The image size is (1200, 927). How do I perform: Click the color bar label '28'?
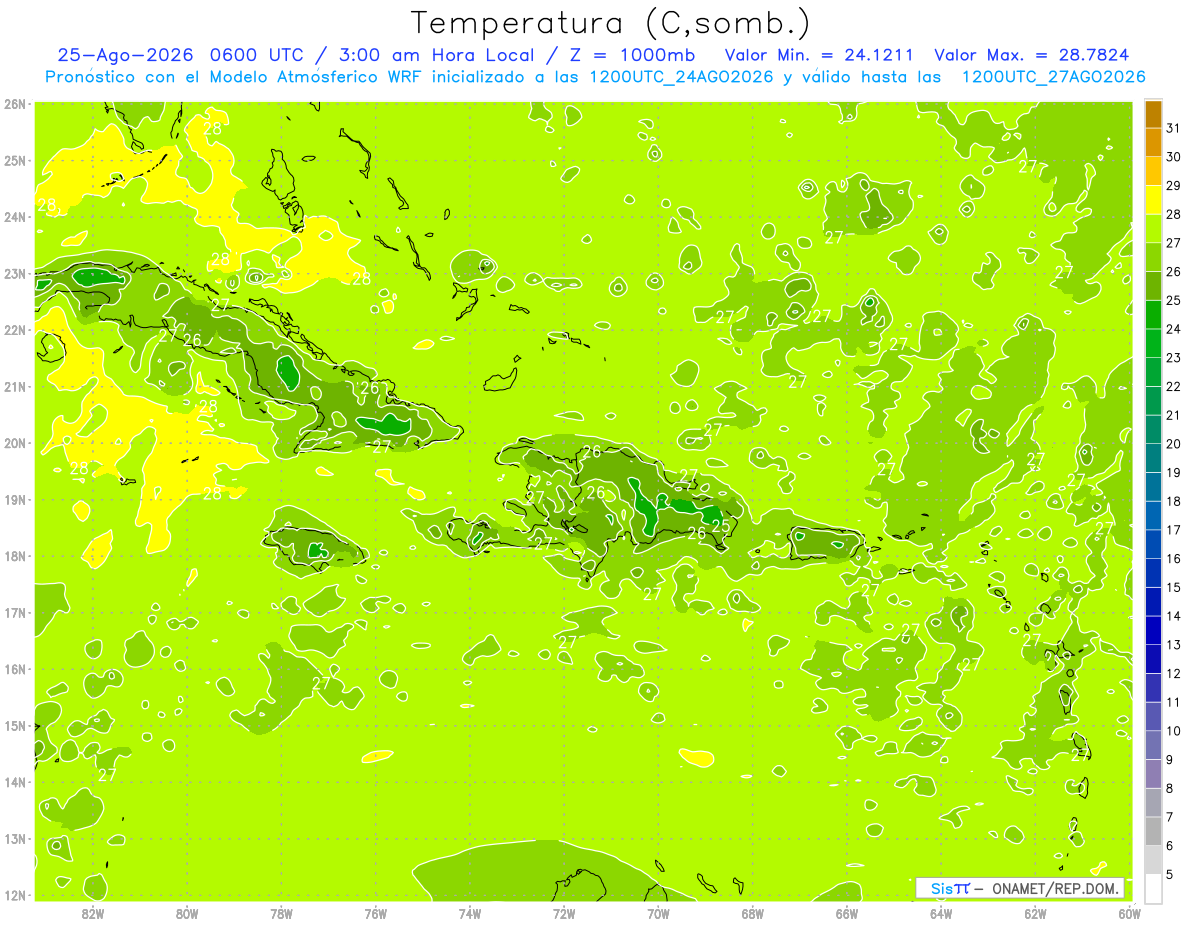pyautogui.click(x=1174, y=214)
